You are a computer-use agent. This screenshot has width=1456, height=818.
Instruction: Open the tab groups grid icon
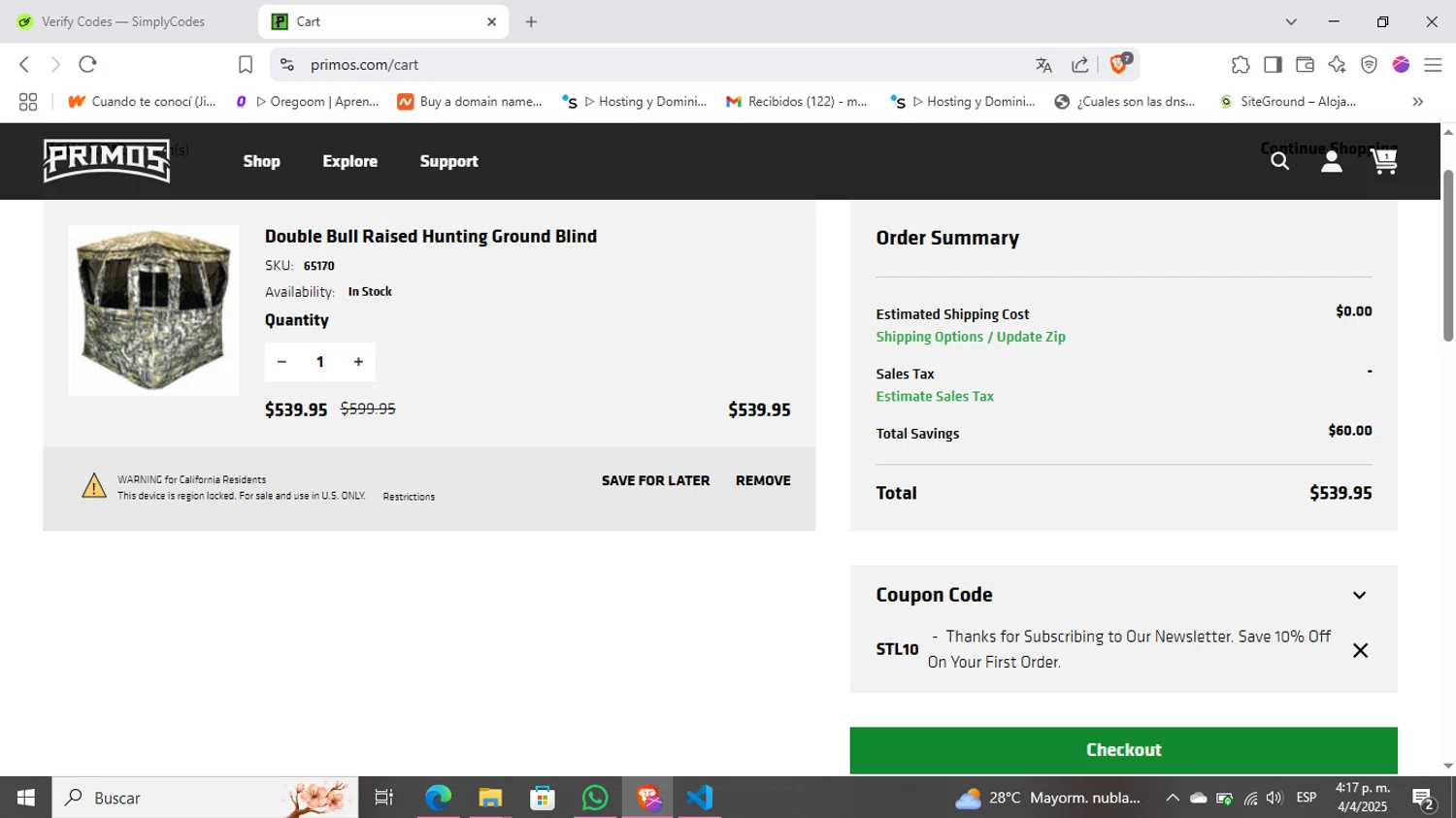click(28, 102)
